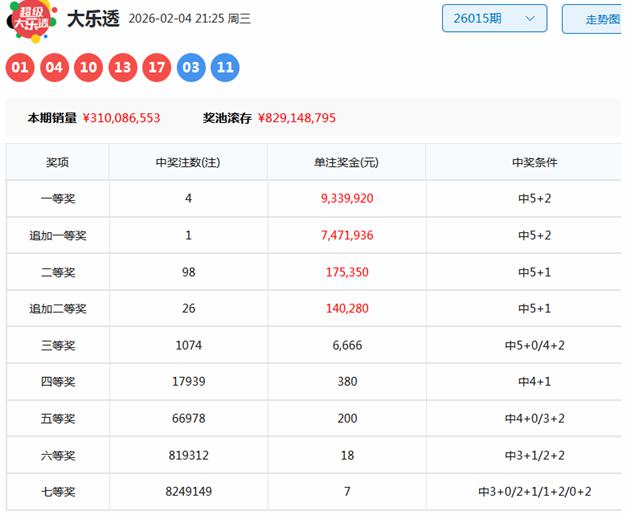
Task: Select red ball number 10
Action: [88, 68]
